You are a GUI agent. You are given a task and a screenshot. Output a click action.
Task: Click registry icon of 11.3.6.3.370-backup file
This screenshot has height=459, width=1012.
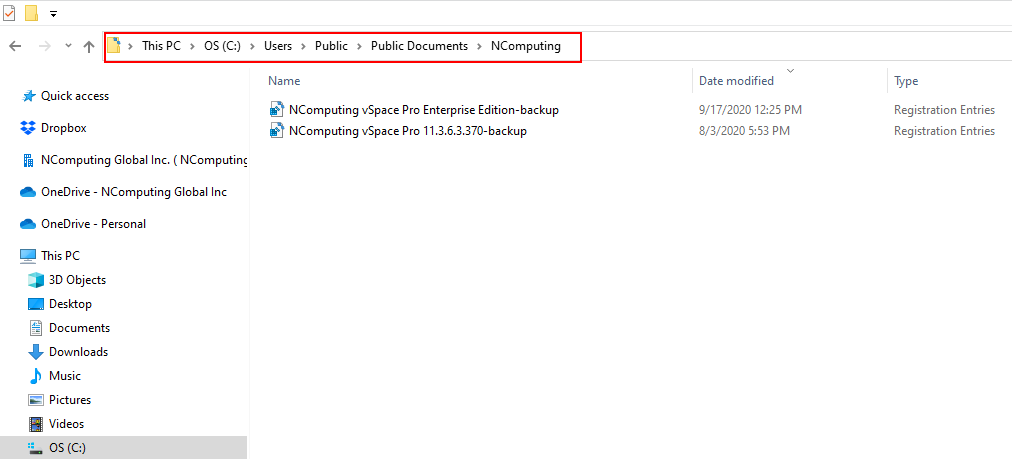277,131
